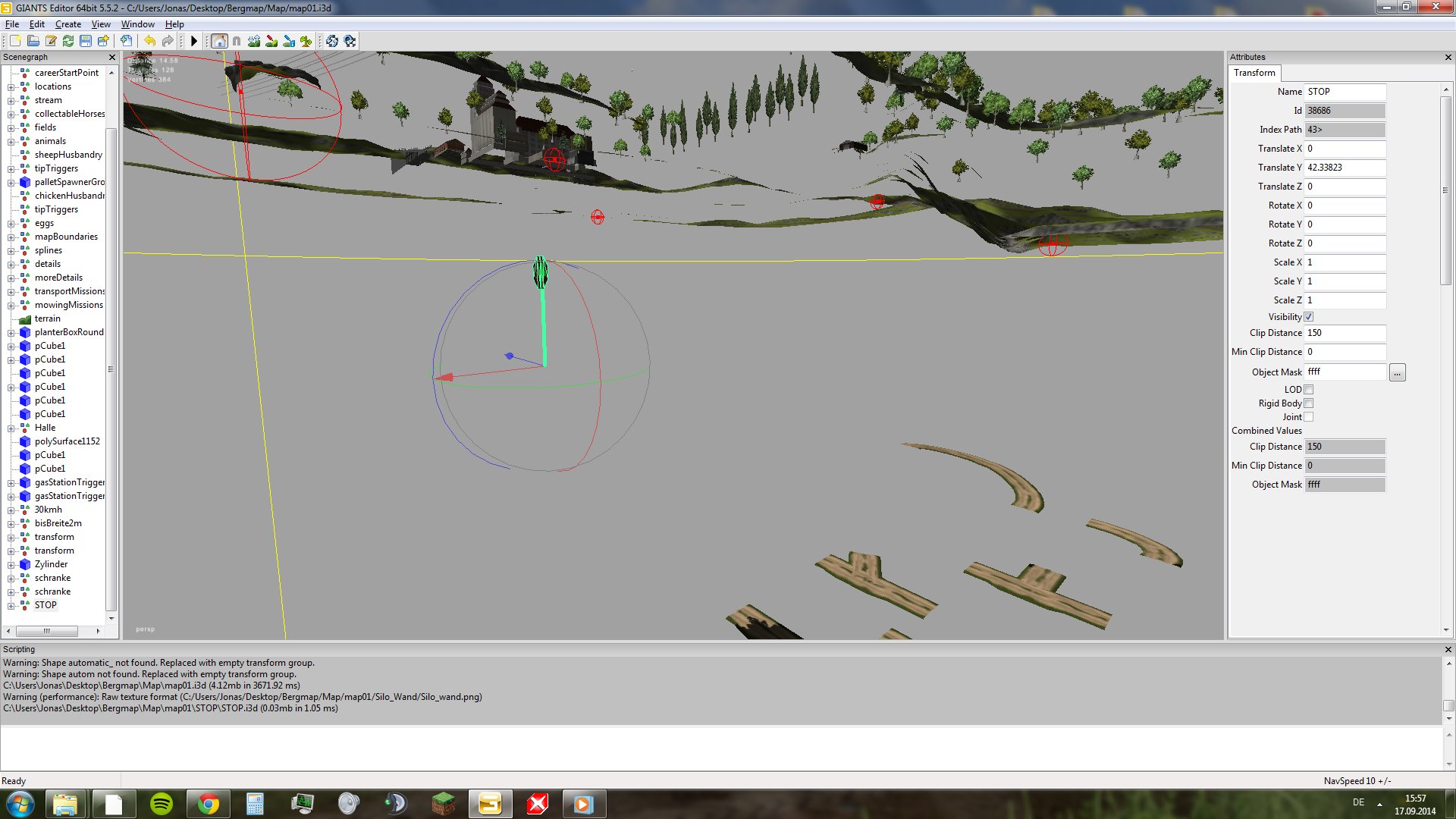Expand the STOP tree node
1456x819 pixels.
(x=11, y=606)
